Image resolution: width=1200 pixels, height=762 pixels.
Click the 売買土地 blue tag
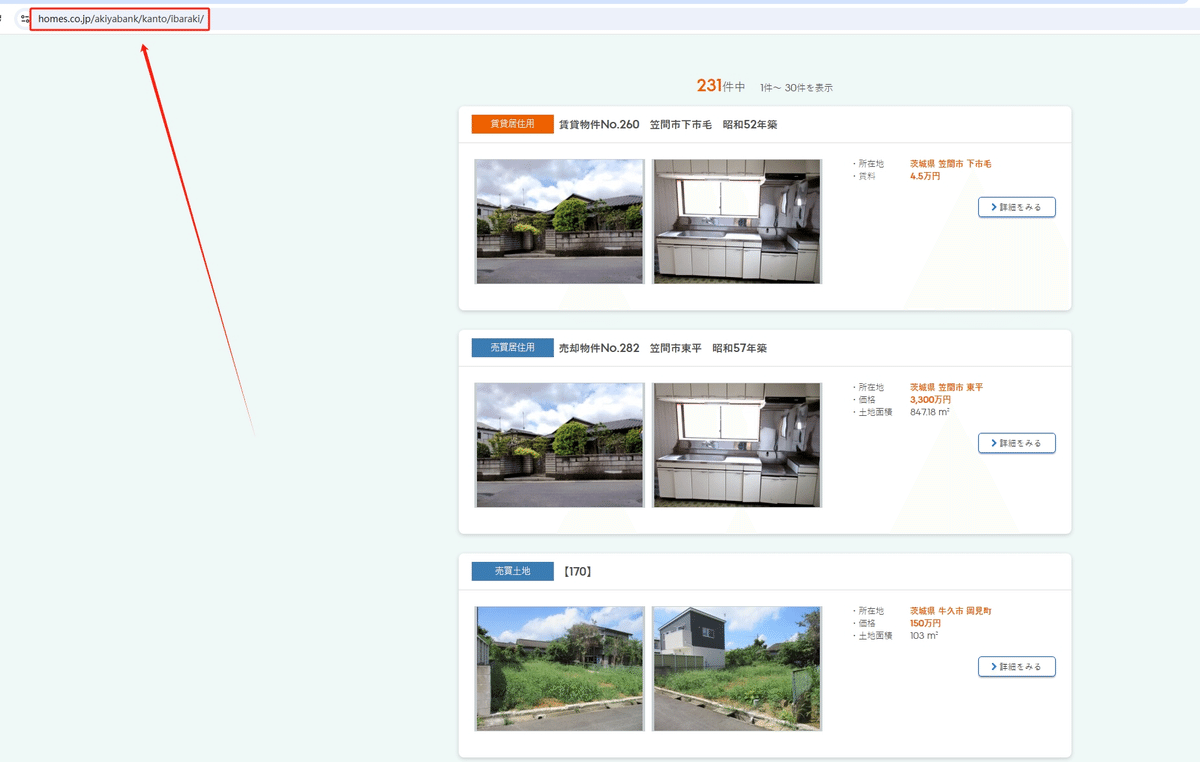tap(512, 571)
